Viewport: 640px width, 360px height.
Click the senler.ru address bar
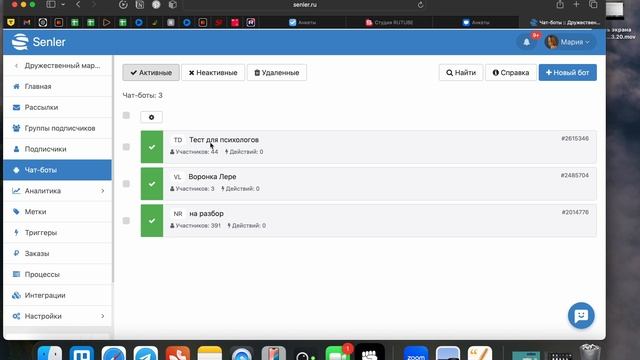[x=304, y=5]
